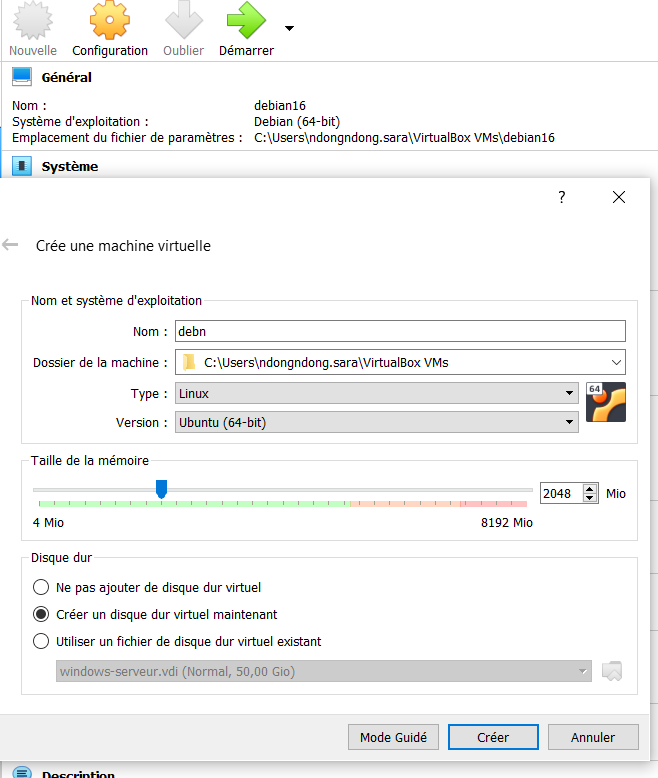Viewport: 658px width, 778px height.
Task: Select Utiliser un fichier de disque dur existant
Action: [177, 642]
